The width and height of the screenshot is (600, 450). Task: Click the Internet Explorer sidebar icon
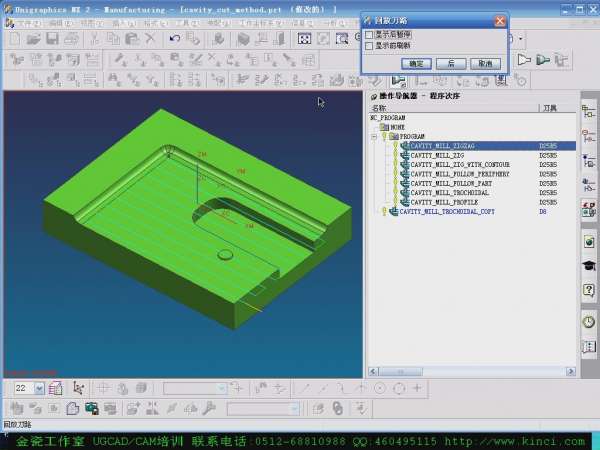(x=590, y=241)
